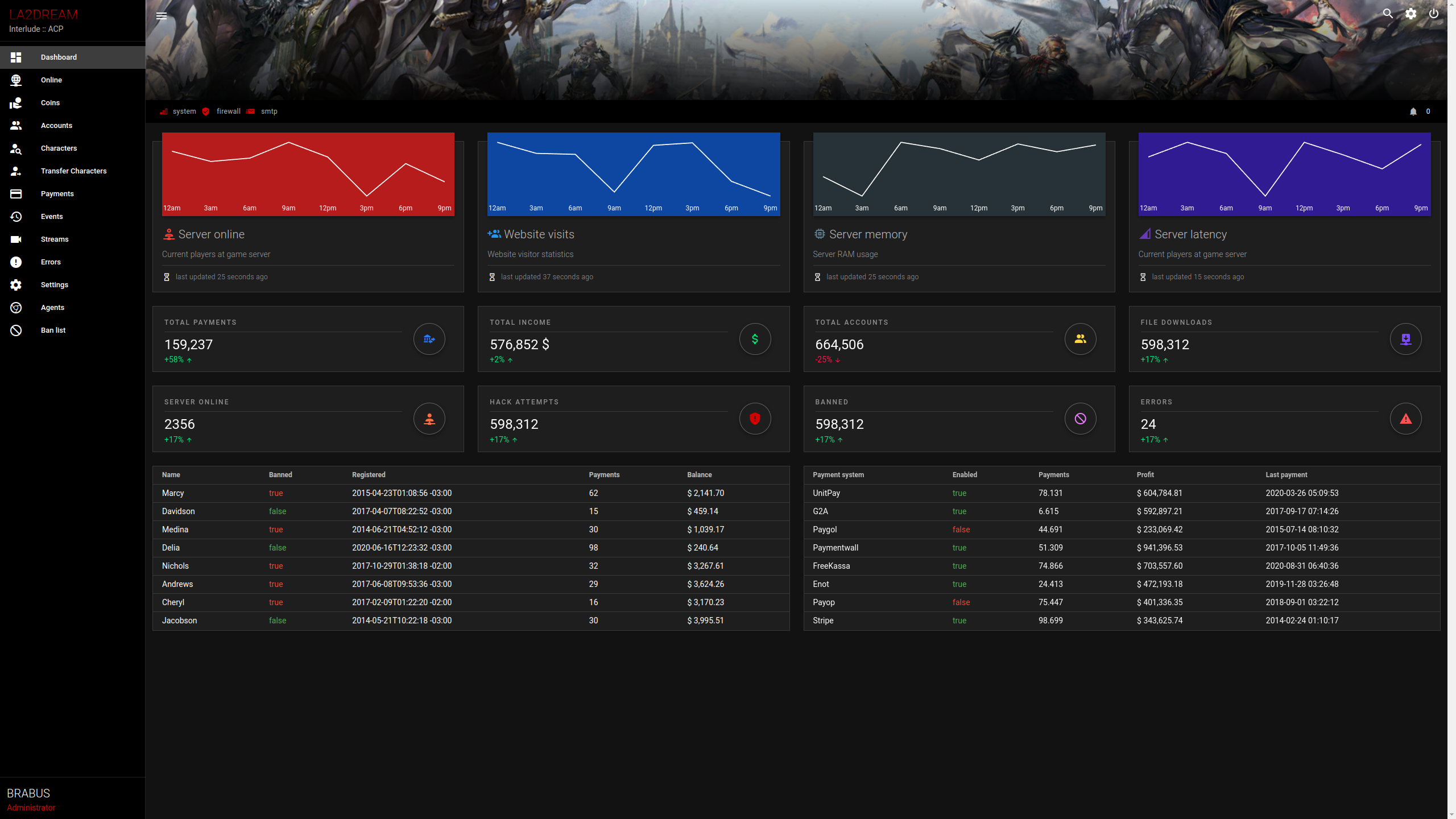Go to Transfer Characters in sidebar
The width and height of the screenshot is (1456, 819).
pos(73,171)
